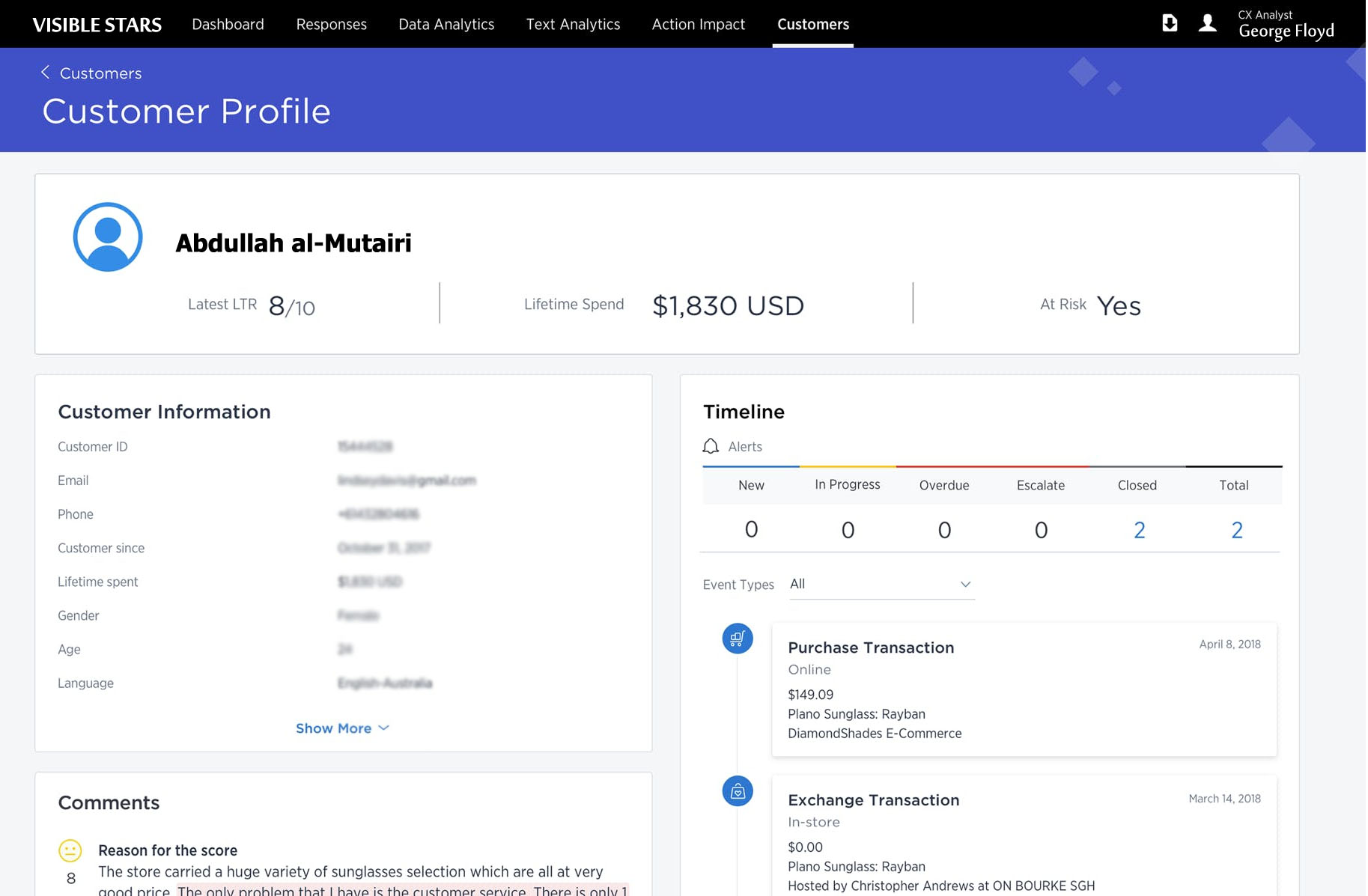Click the Customers breadcrumb link
Image resolution: width=1368 pixels, height=896 pixels.
pos(100,73)
